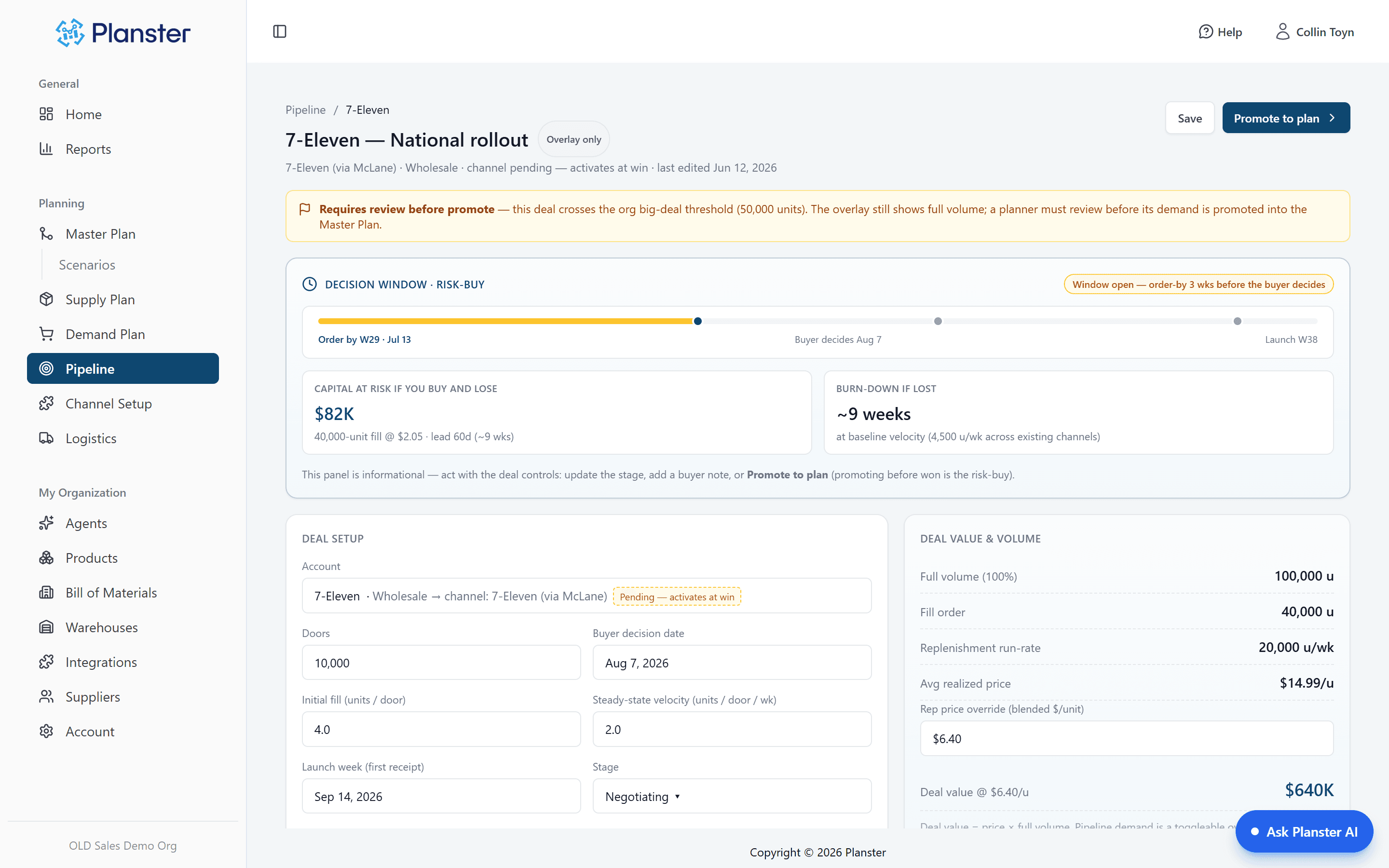Select the Channel Setup menu item
Viewport: 1389px width, 868px height.
123,404
